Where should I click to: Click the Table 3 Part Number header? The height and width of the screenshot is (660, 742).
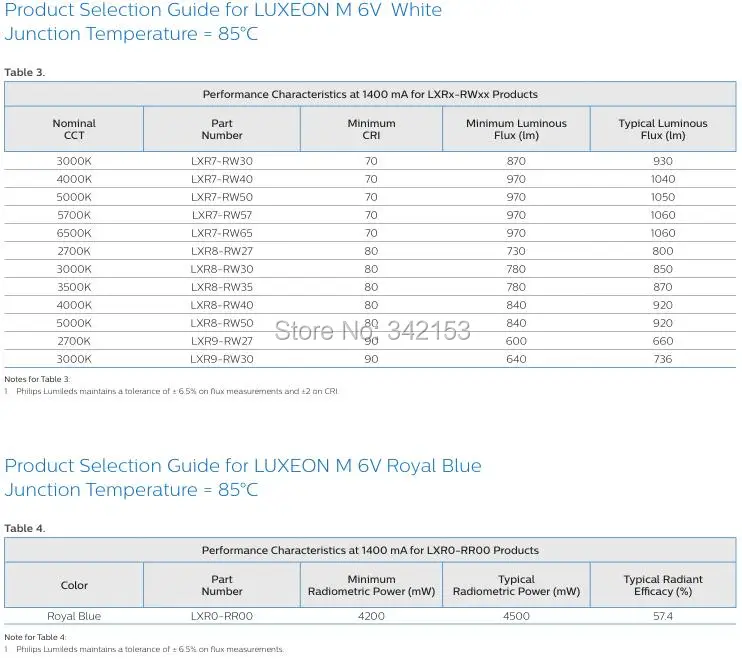coord(221,129)
